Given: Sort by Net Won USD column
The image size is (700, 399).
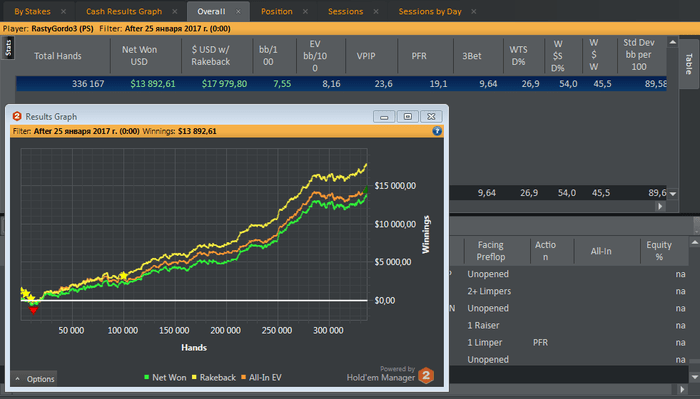Looking at the screenshot, I should click(x=139, y=56).
